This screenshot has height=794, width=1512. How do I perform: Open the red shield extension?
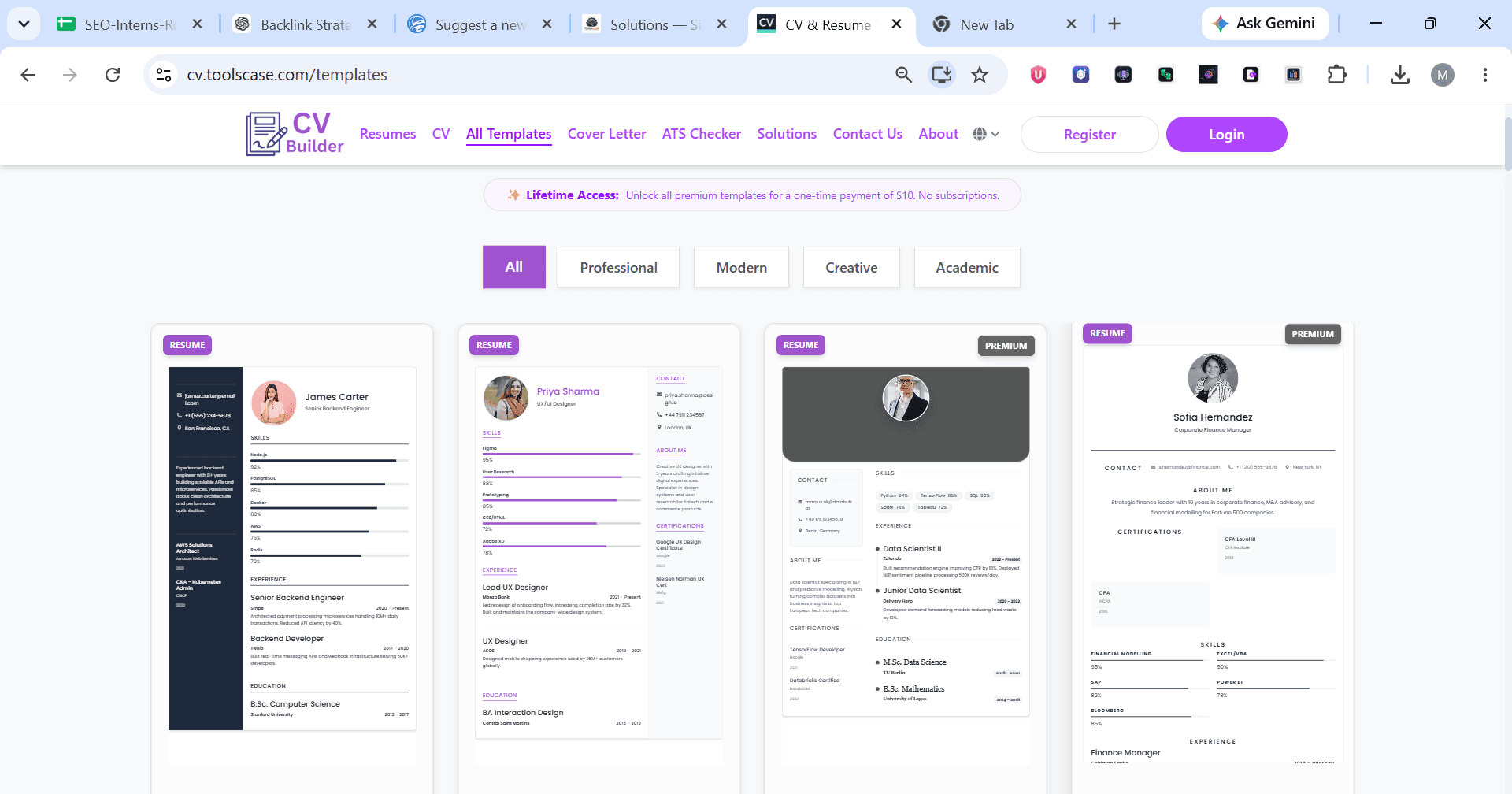click(x=1038, y=75)
